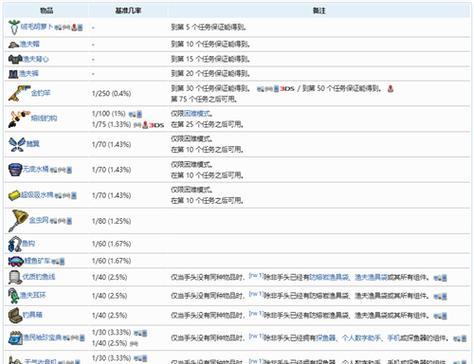Open the 绒毛胡萝卜 item link
Viewport: 474px width, 364px height.
coord(37,27)
